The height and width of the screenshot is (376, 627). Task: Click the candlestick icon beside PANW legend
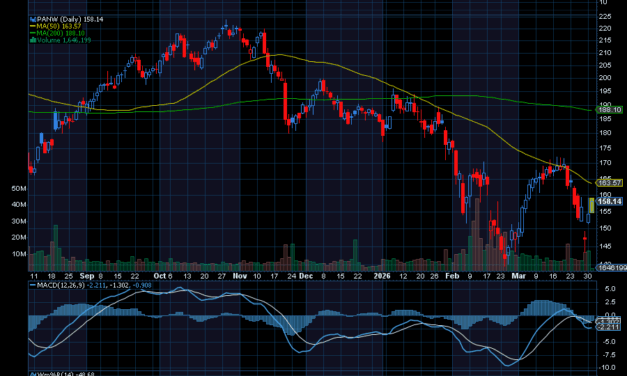[x=33, y=19]
